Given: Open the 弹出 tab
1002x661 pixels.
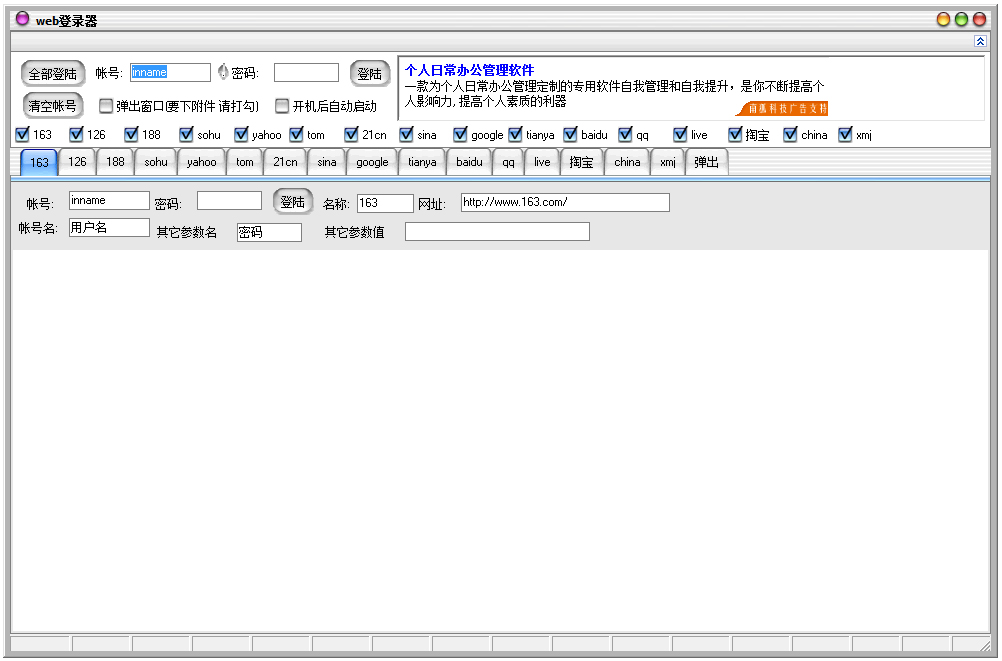Looking at the screenshot, I should pos(706,161).
